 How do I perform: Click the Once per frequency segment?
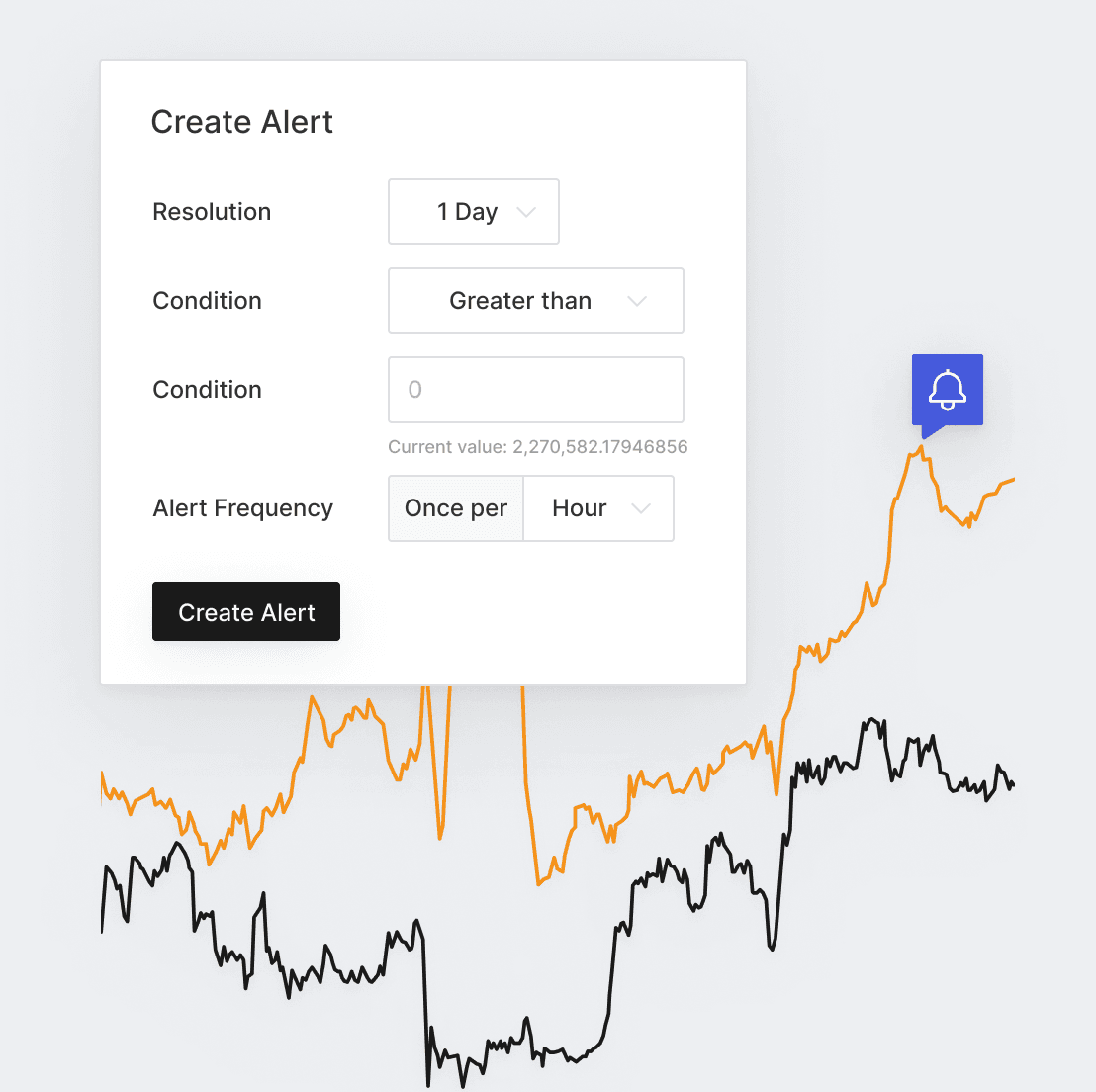point(456,508)
